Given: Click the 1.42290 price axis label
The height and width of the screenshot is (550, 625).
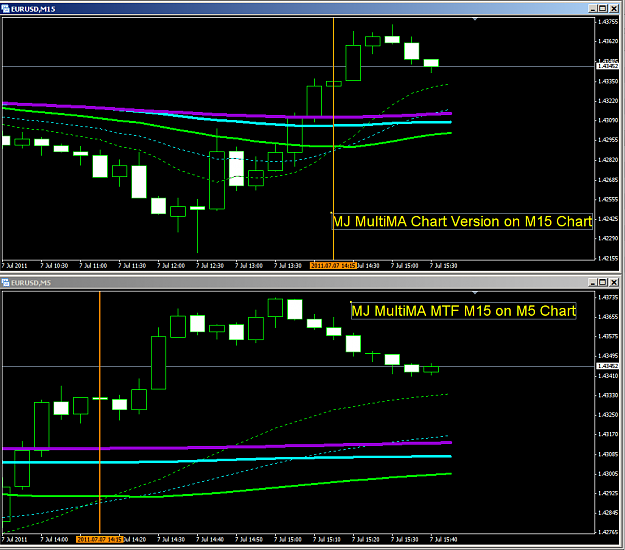Looking at the screenshot, I should (608, 238).
